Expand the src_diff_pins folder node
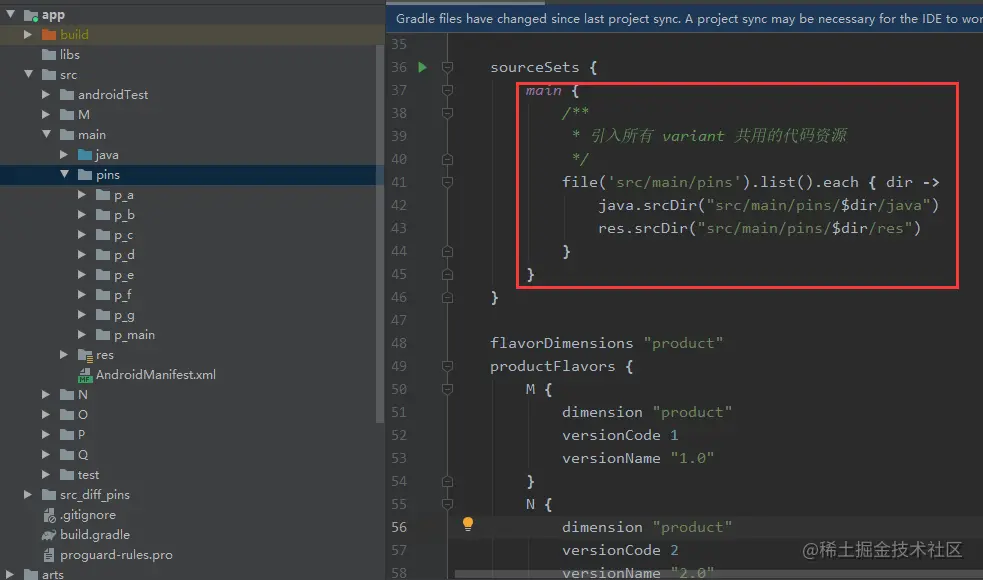983x580 pixels. click(x=28, y=495)
